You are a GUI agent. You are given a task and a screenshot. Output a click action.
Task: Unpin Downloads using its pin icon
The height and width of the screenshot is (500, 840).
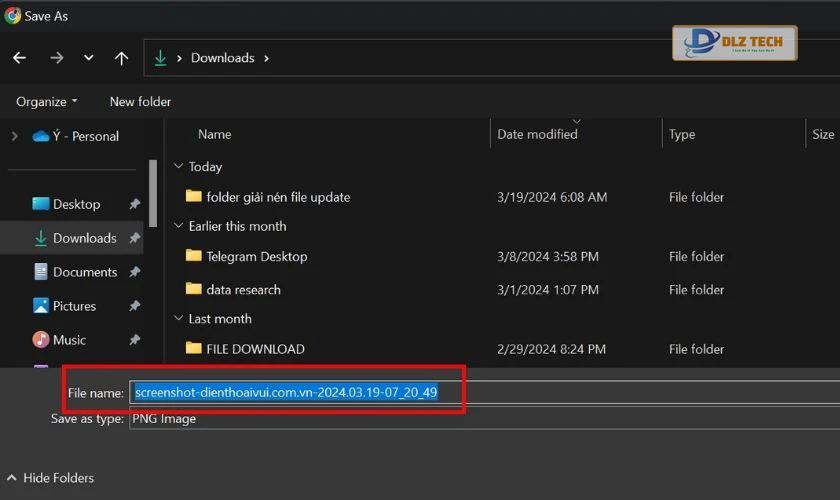tap(134, 237)
